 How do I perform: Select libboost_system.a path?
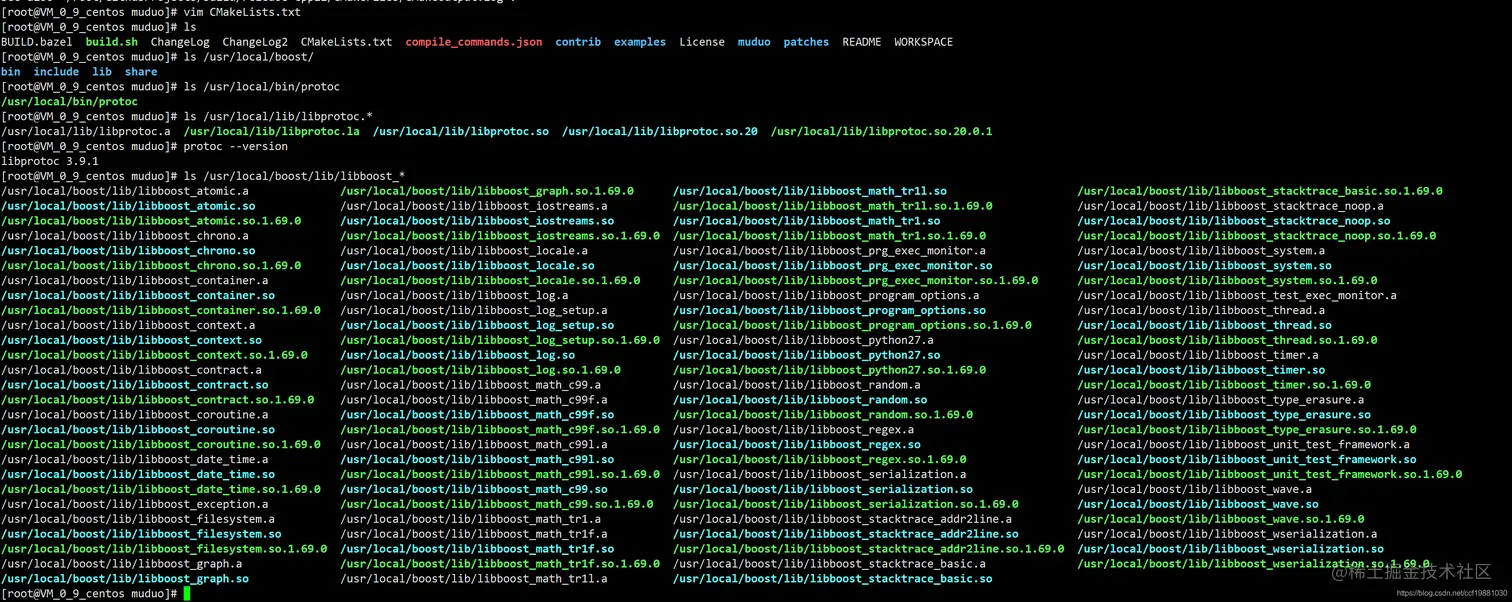pyautogui.click(x=1201, y=251)
